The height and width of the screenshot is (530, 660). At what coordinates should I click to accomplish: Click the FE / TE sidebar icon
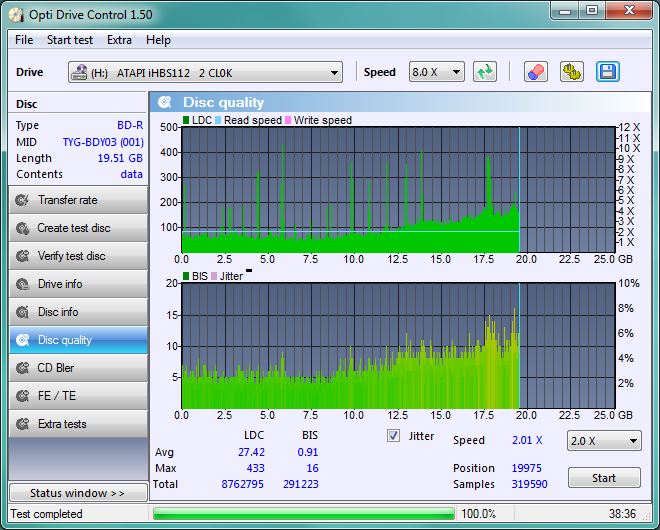coord(22,396)
